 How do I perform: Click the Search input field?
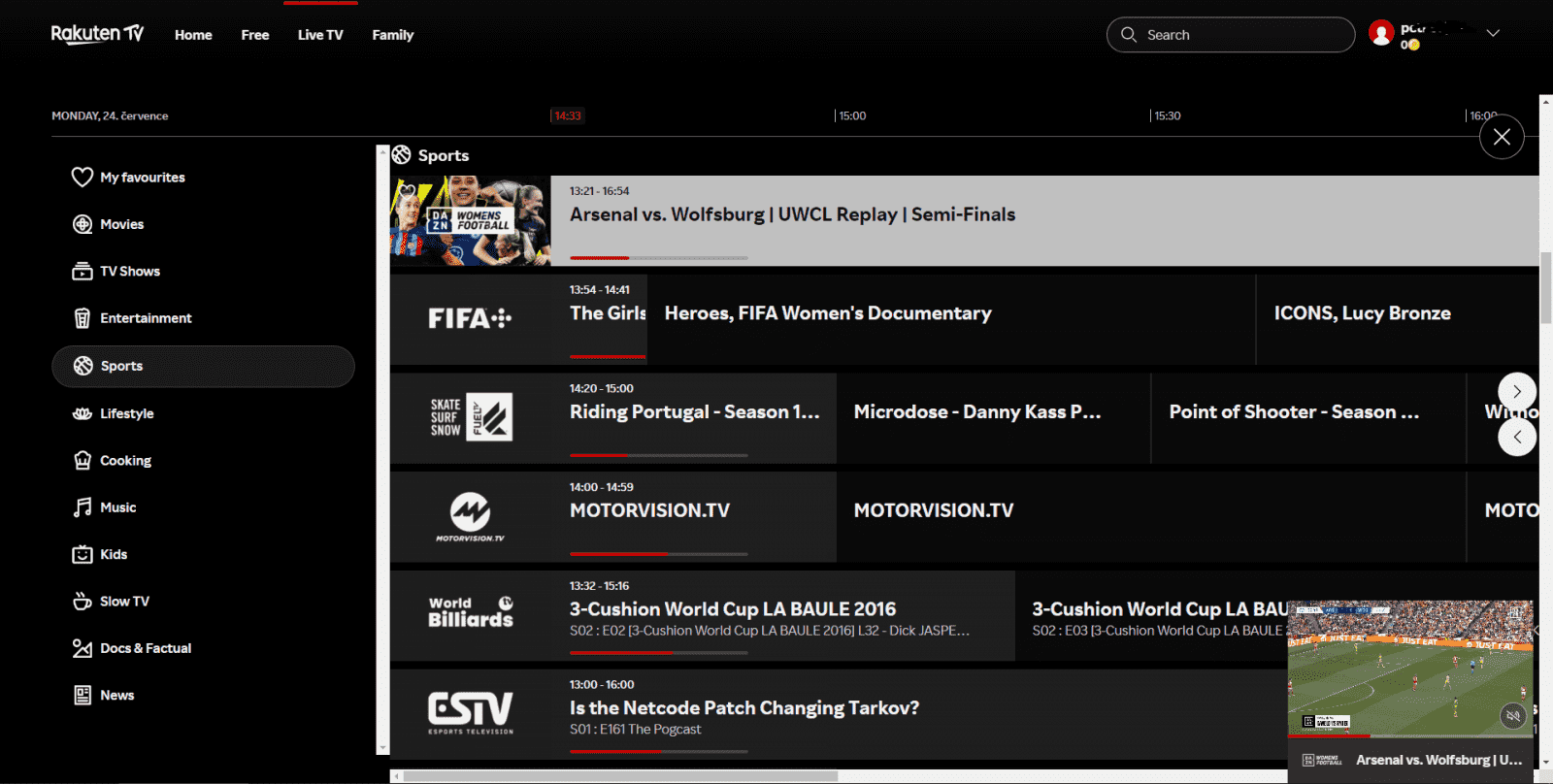1231,35
